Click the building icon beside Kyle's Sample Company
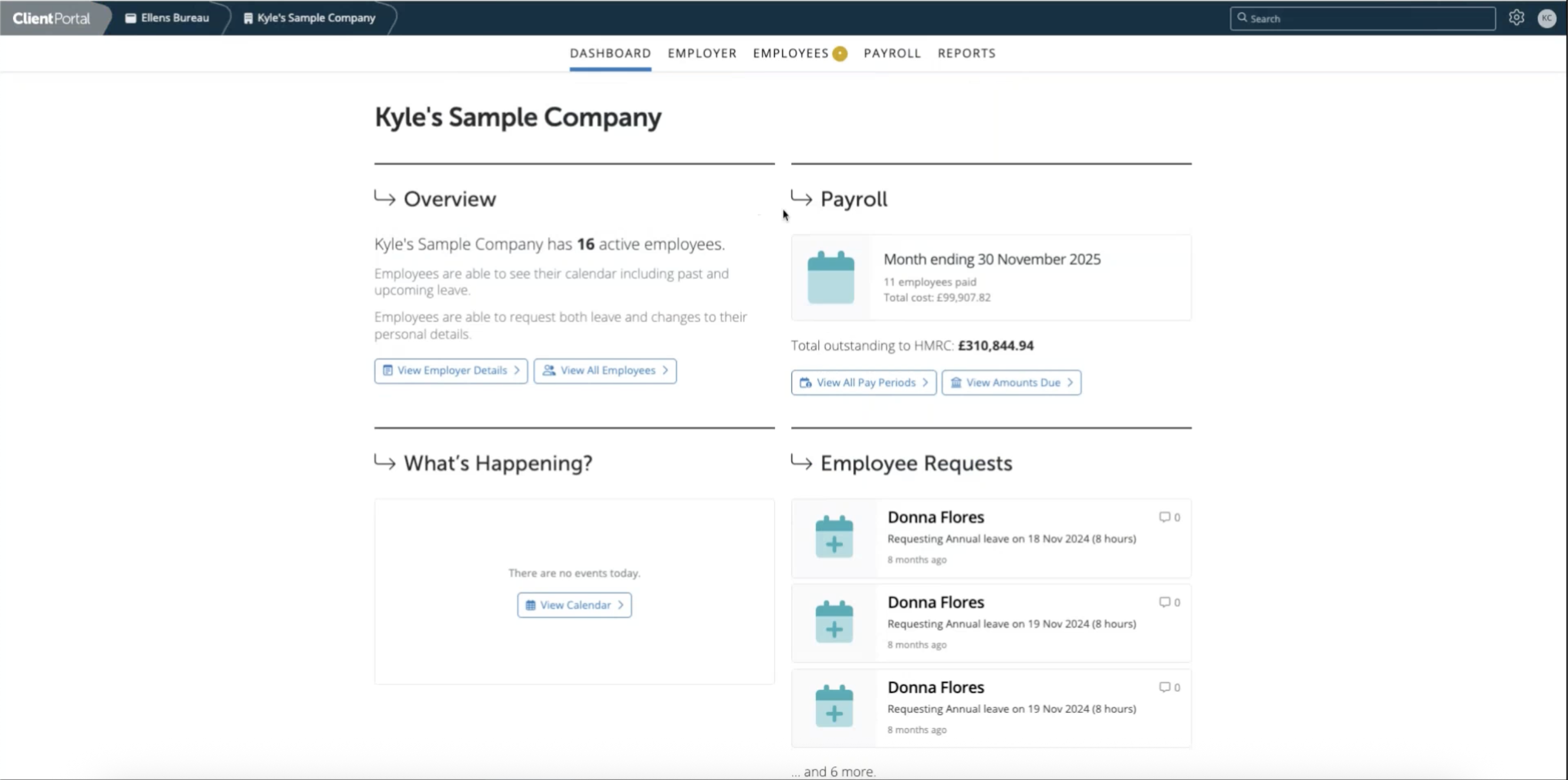Viewport: 1568px width, 780px height. pos(247,18)
